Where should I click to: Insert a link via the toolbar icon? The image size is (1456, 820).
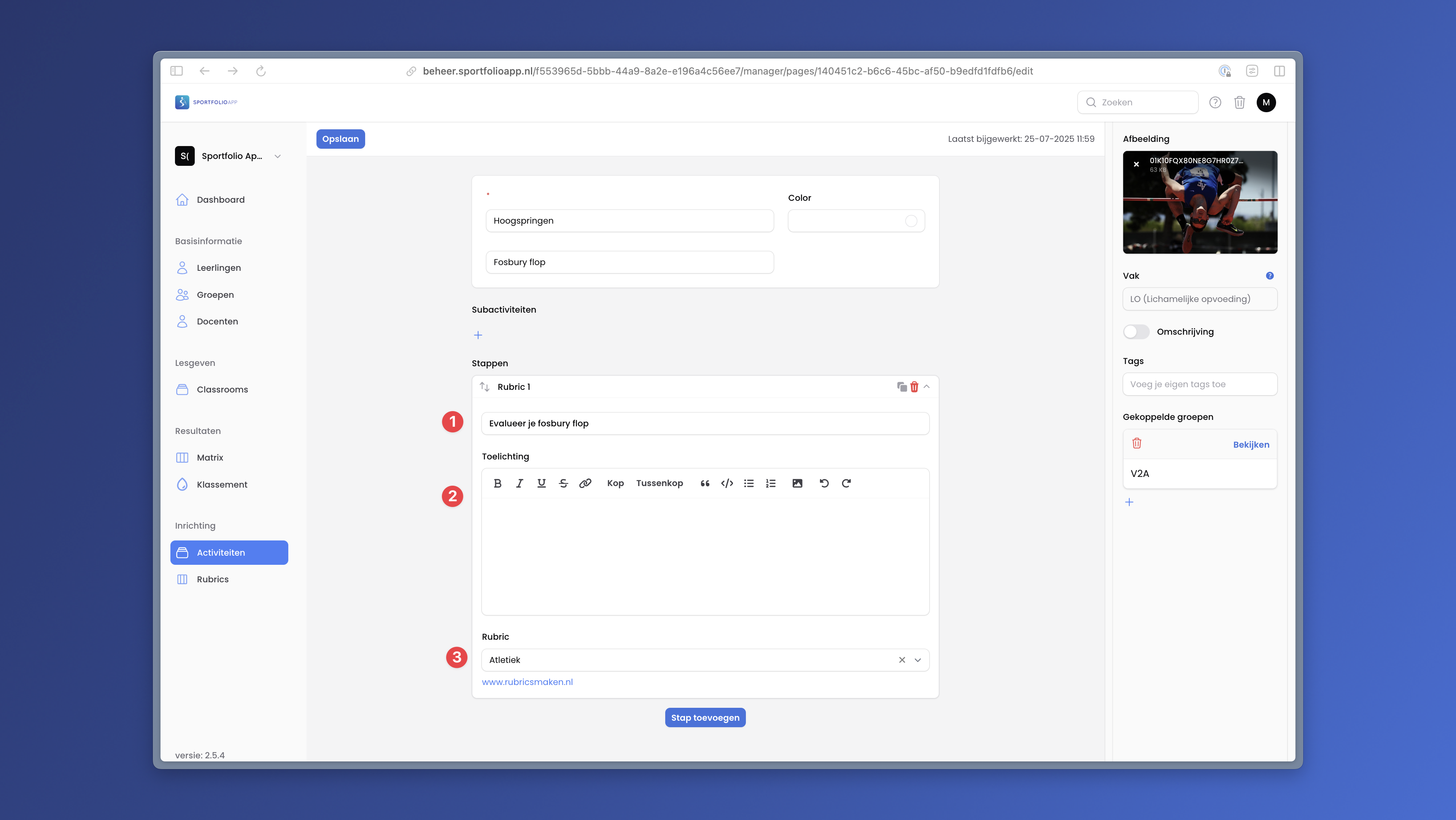(586, 483)
